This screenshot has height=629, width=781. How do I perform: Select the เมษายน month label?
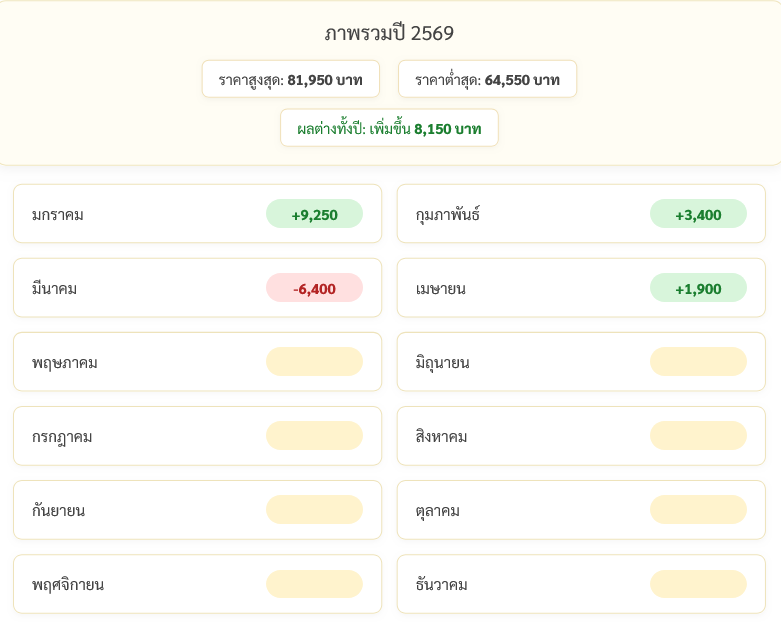[x=440, y=288]
